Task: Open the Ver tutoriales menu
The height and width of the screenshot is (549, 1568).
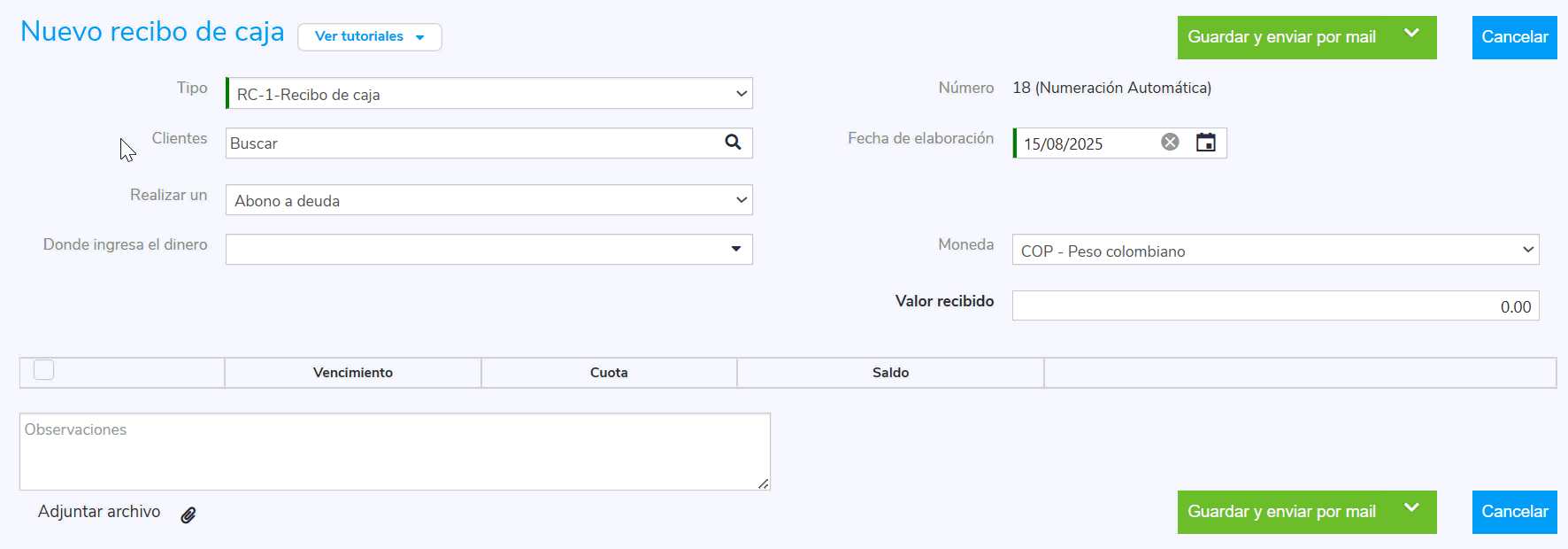Action: click(x=369, y=37)
